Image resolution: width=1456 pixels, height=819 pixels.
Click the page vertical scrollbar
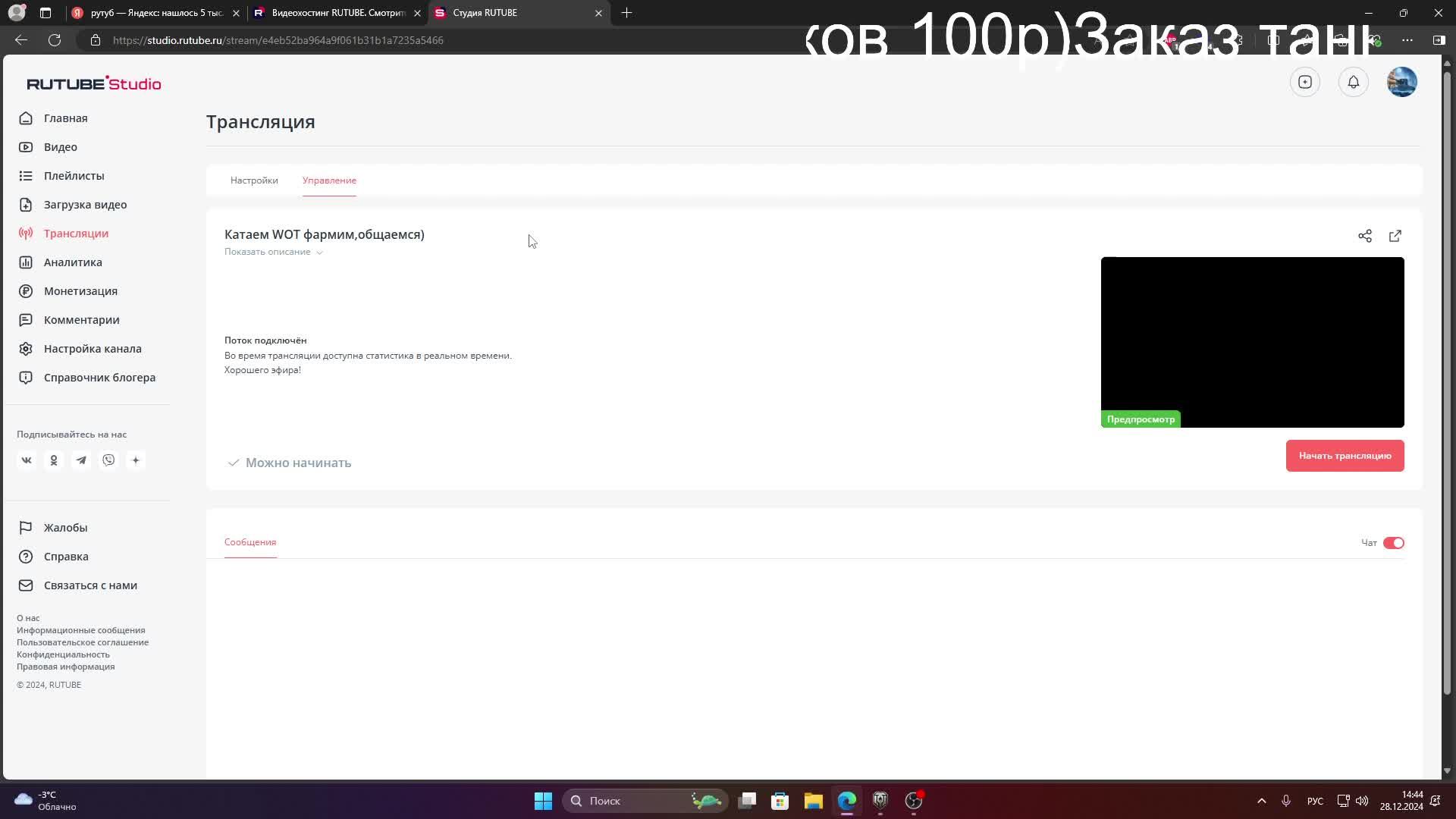tap(1447, 383)
